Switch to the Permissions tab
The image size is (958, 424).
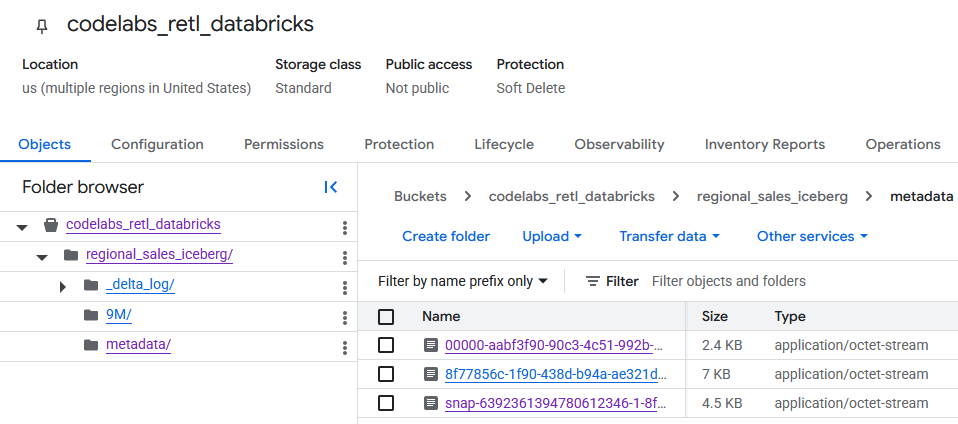(284, 144)
